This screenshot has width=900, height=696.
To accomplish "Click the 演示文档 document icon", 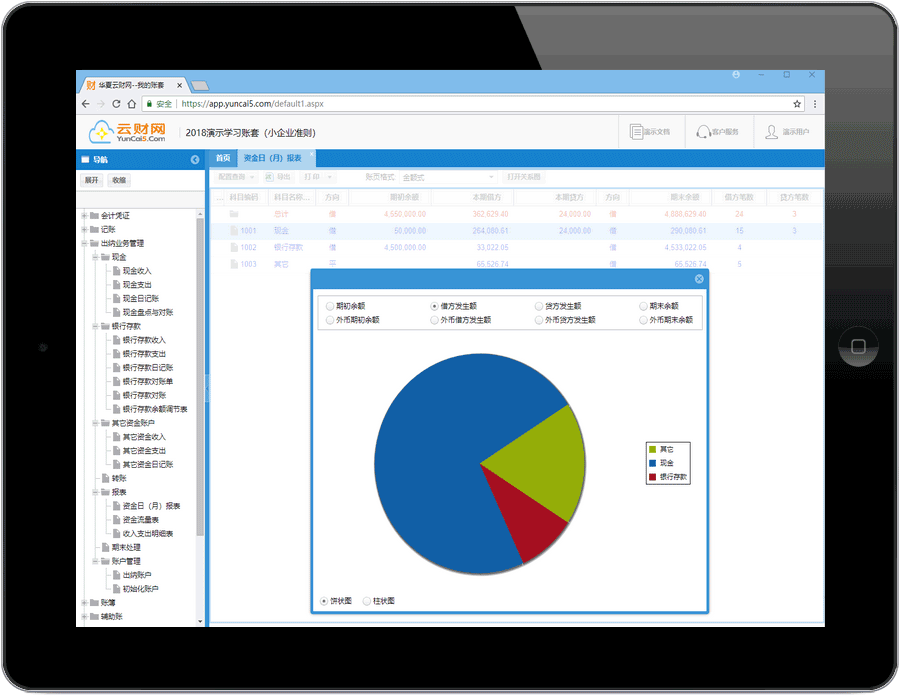I will 637,132.
